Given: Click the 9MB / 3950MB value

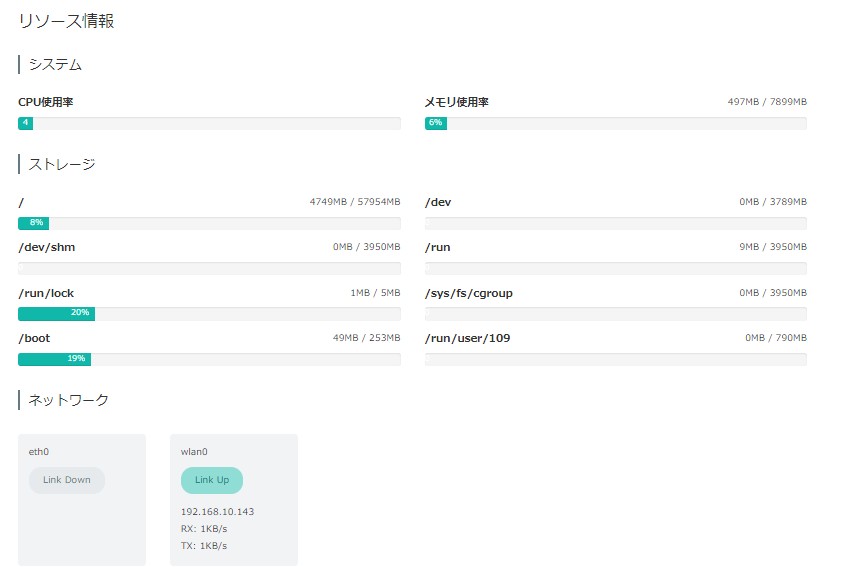Looking at the screenshot, I should click(x=773, y=247).
